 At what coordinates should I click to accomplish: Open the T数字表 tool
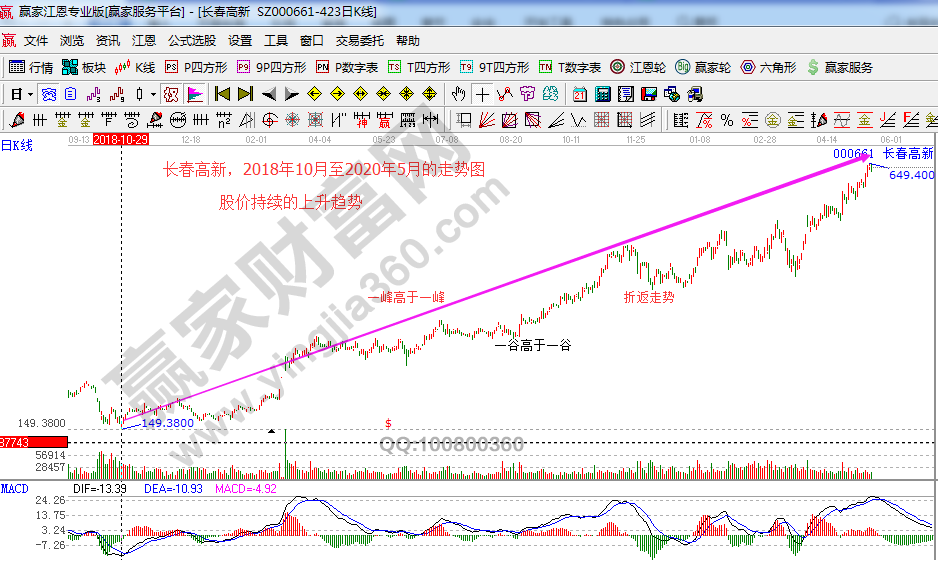(x=570, y=68)
